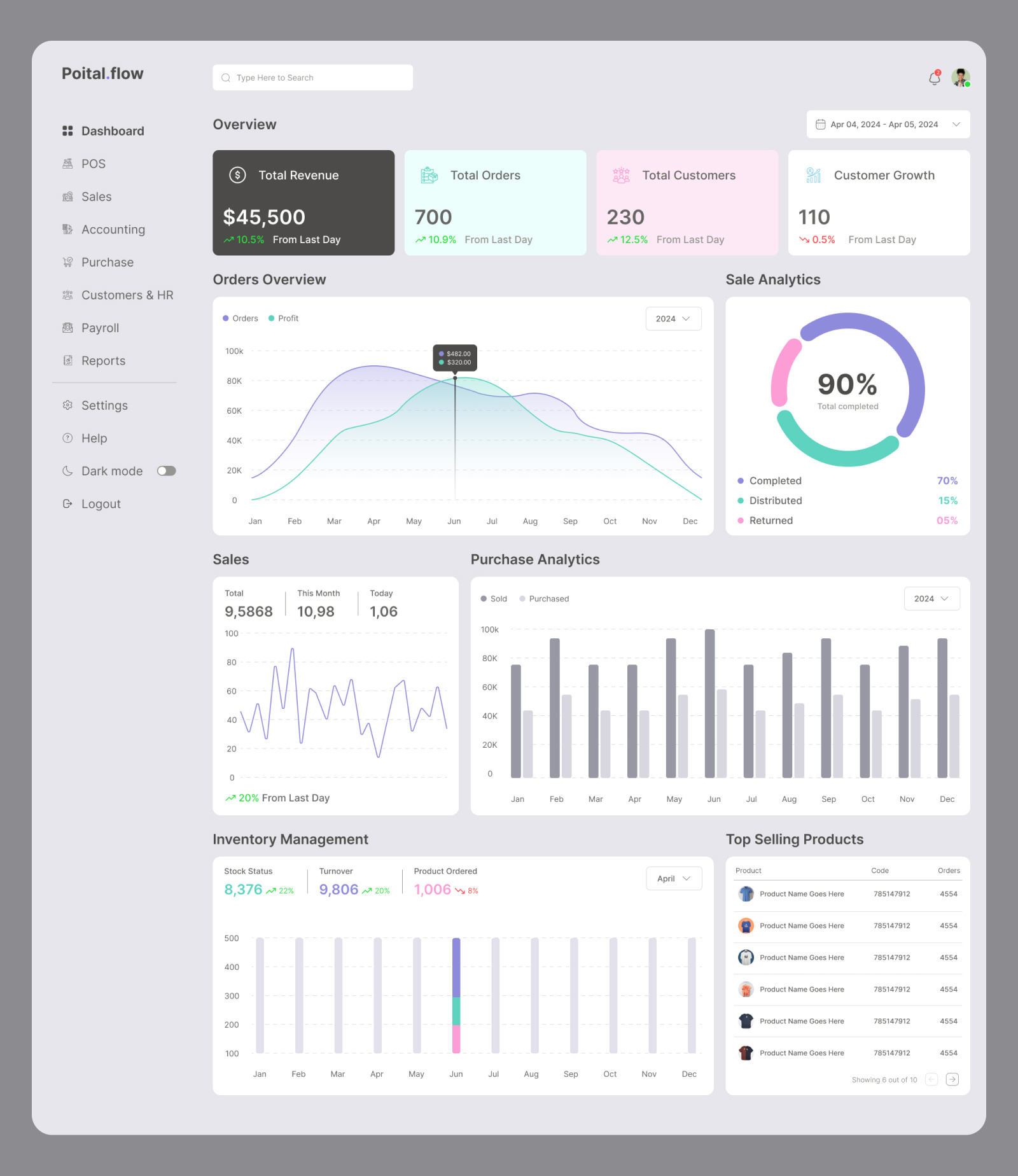This screenshot has width=1018, height=1176.
Task: Toggle the Sold legend in Purchase Analytics
Action: [x=493, y=598]
